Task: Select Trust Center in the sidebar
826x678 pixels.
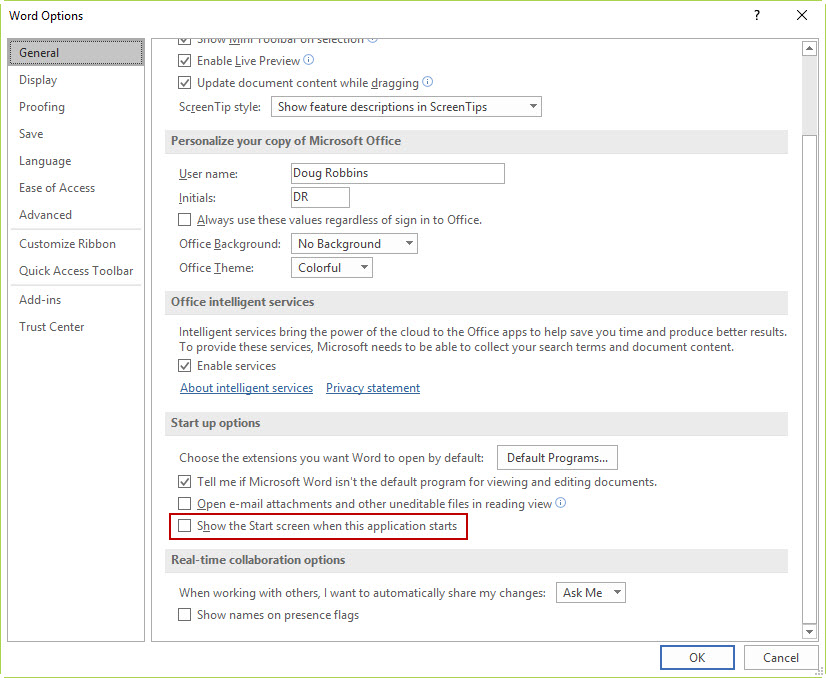Action: [x=52, y=327]
